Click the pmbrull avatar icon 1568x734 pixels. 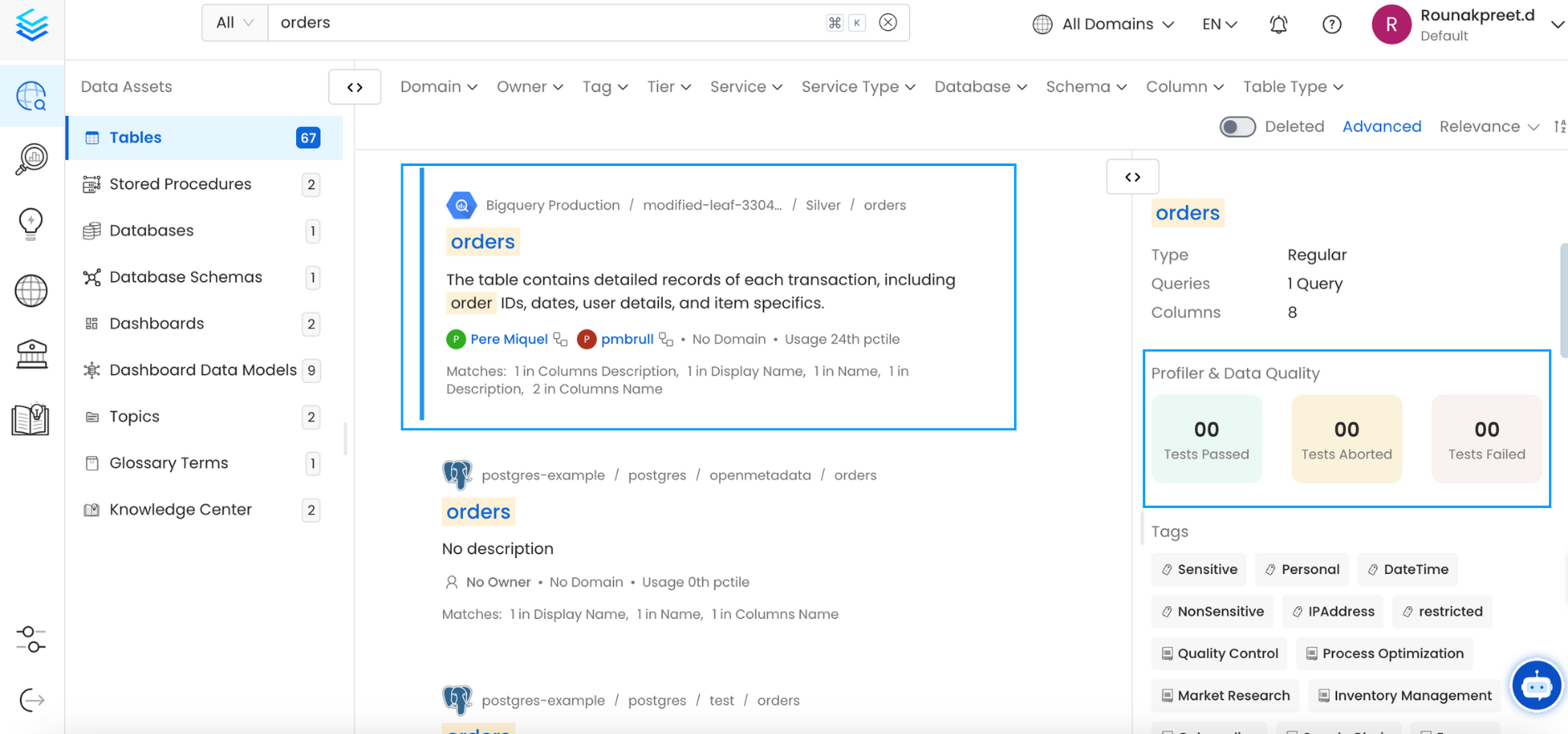[x=586, y=339]
